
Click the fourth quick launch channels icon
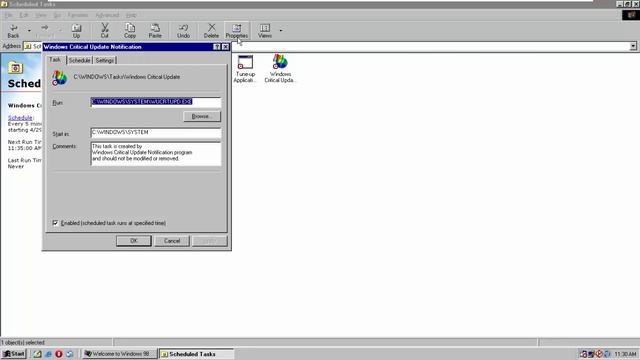pos(70,354)
